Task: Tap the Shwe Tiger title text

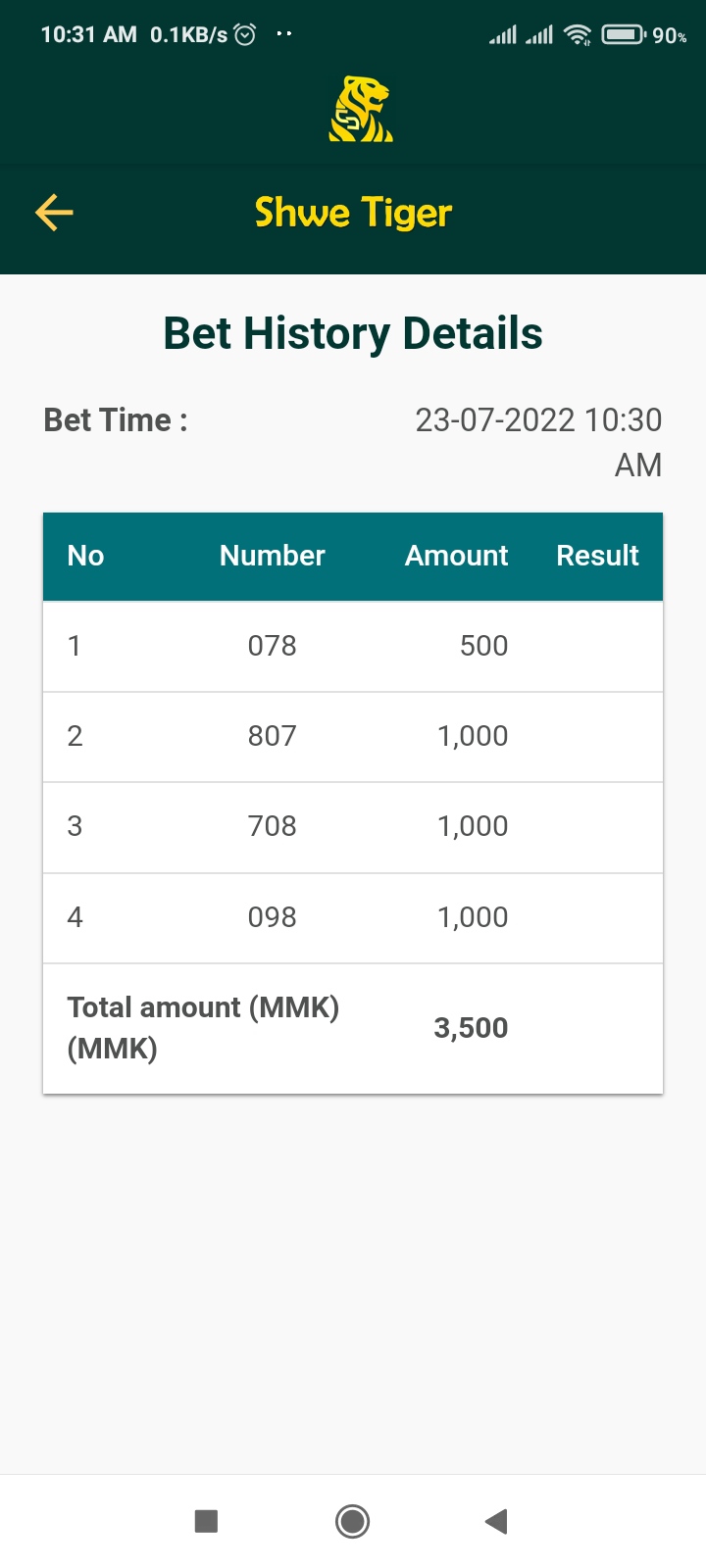Action: click(x=353, y=213)
